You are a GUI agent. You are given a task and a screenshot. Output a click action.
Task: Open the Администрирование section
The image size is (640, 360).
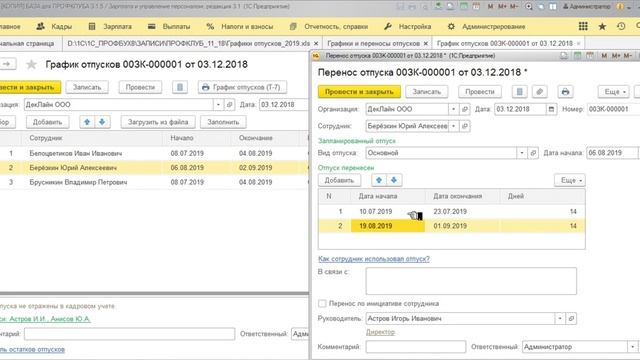coord(486,27)
